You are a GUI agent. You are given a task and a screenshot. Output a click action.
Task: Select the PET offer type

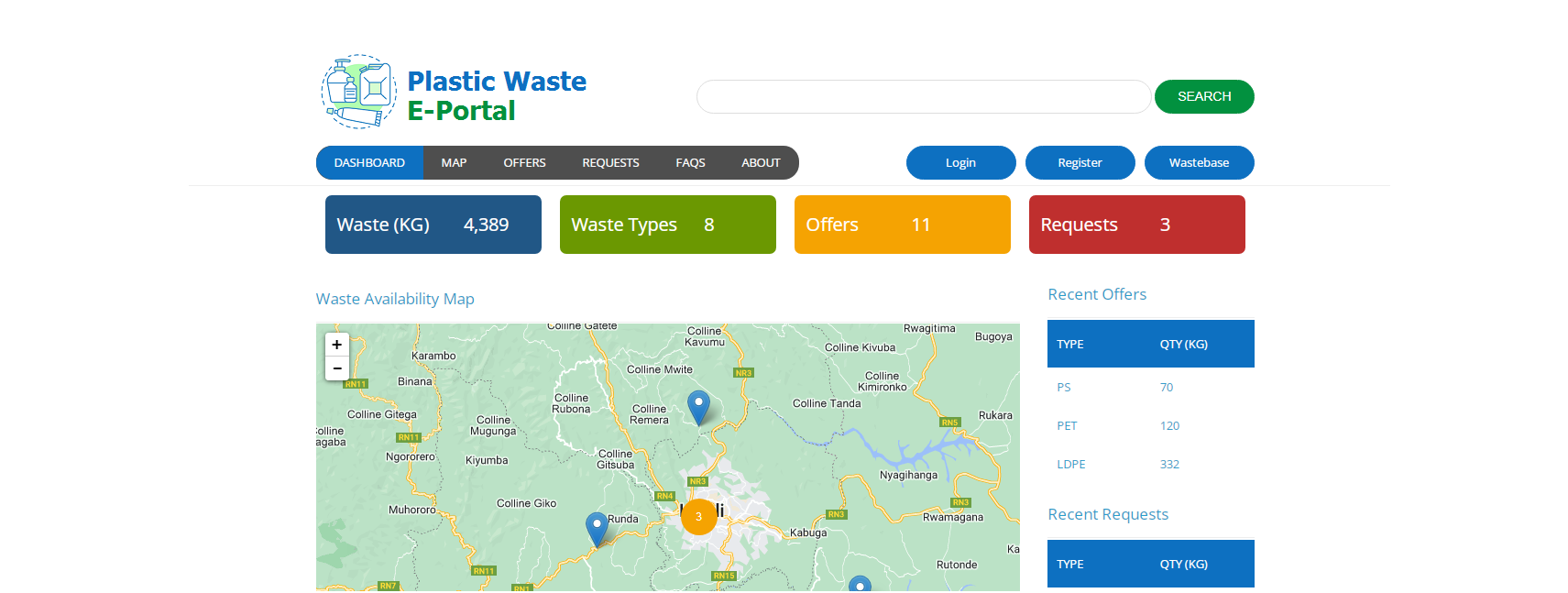(1067, 426)
